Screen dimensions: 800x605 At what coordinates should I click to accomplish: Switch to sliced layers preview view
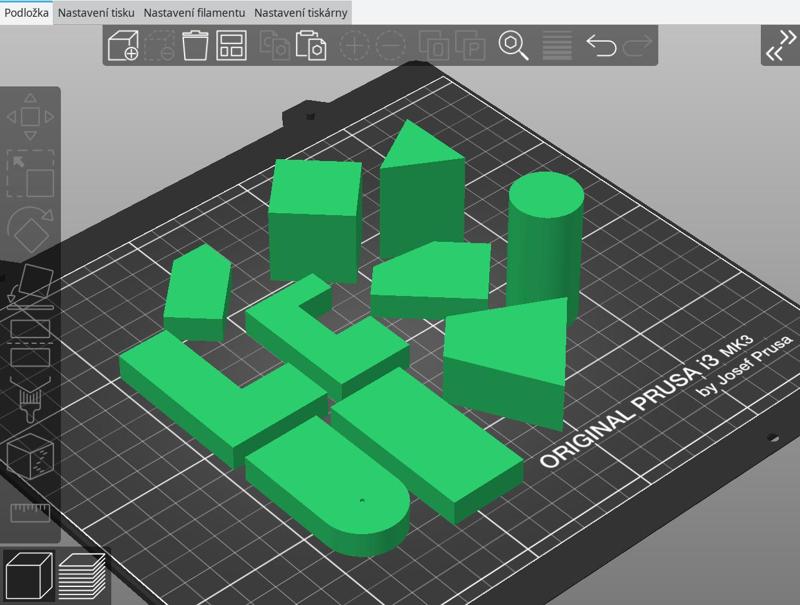pyautogui.click(x=82, y=575)
